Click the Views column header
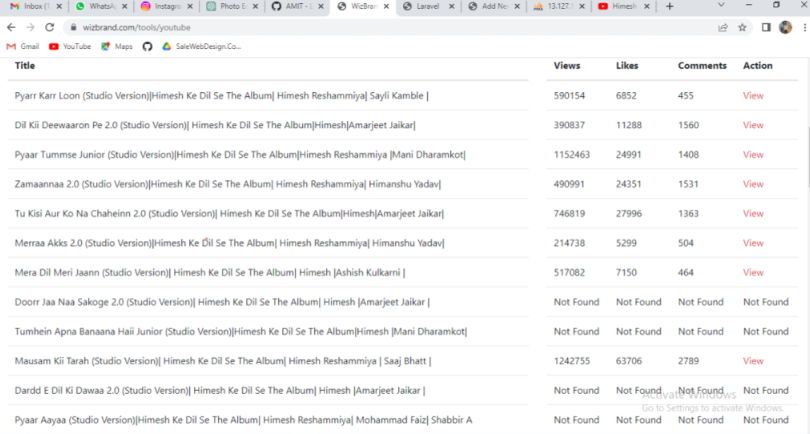810x434 pixels. click(x=567, y=66)
